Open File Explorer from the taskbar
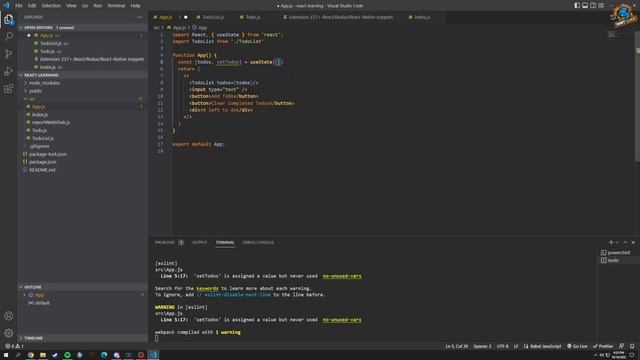Viewport: 640px width, 360px height. (x=43, y=355)
